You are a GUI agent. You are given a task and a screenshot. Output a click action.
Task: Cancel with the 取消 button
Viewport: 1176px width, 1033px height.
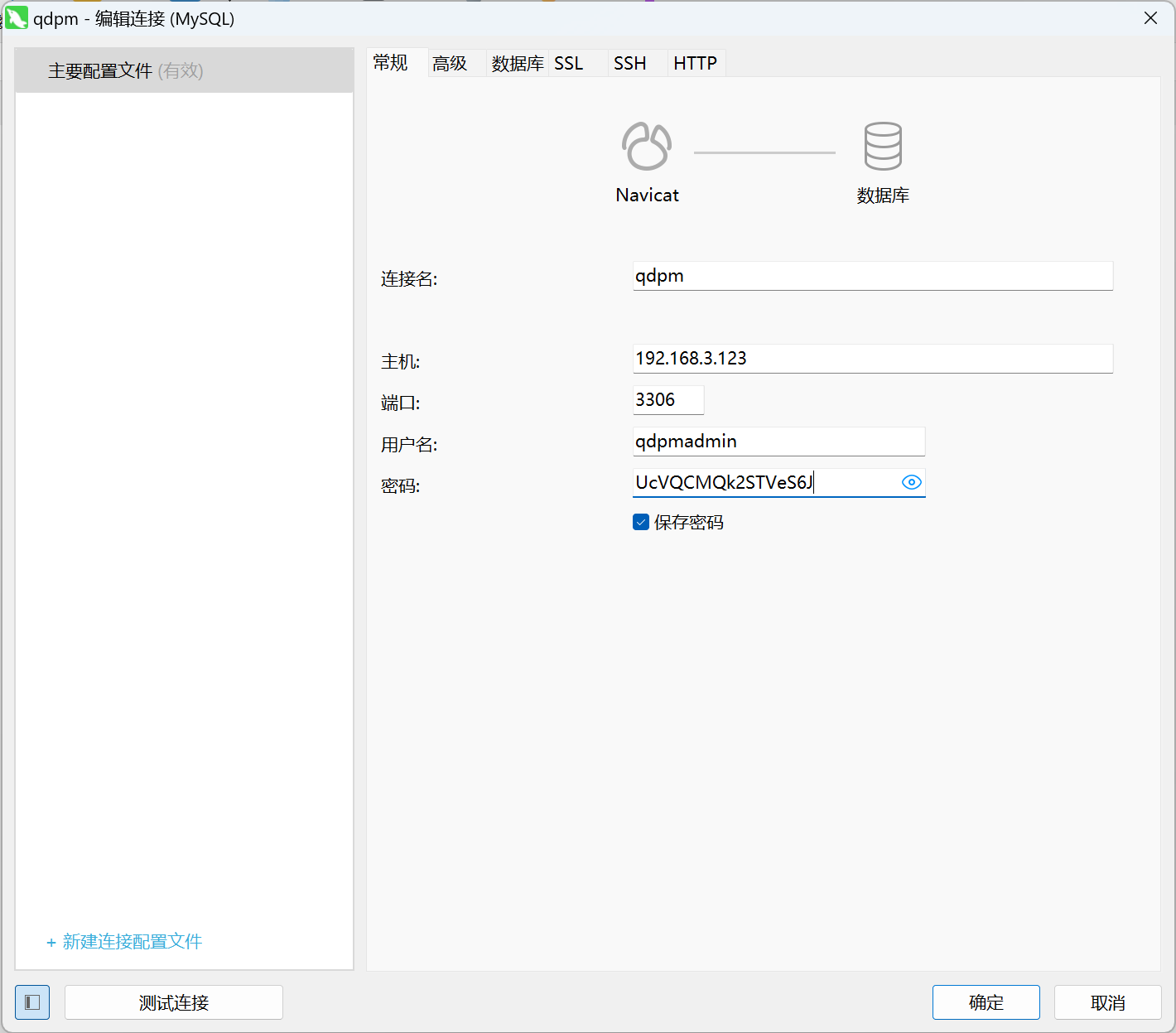1108,1002
